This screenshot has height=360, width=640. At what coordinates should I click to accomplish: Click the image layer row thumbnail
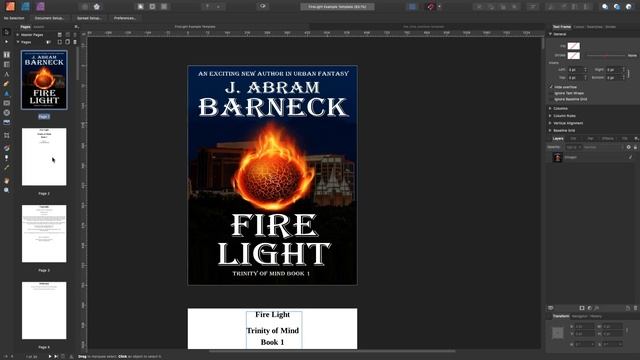point(558,157)
